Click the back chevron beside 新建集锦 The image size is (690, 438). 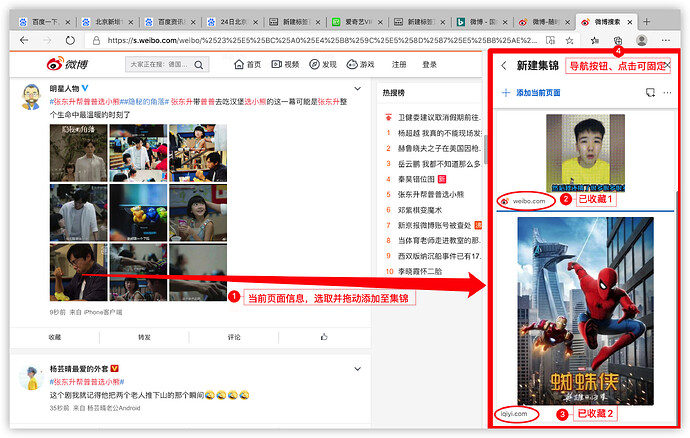pyautogui.click(x=504, y=66)
